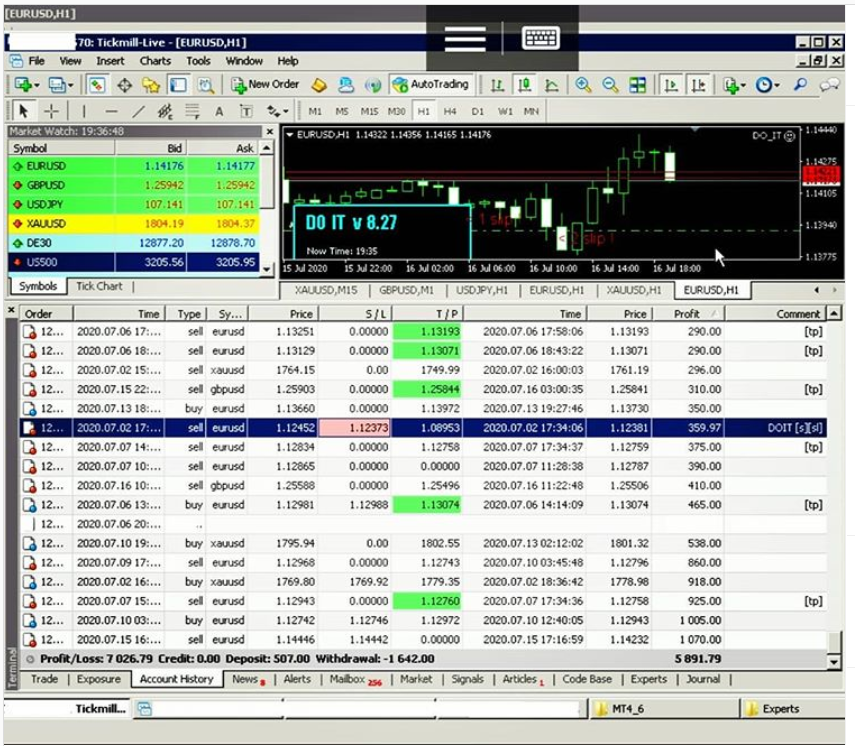Viewport: 855px width, 746px height.
Task: Click the Market Watch scrollbar down arrow
Action: point(267,268)
